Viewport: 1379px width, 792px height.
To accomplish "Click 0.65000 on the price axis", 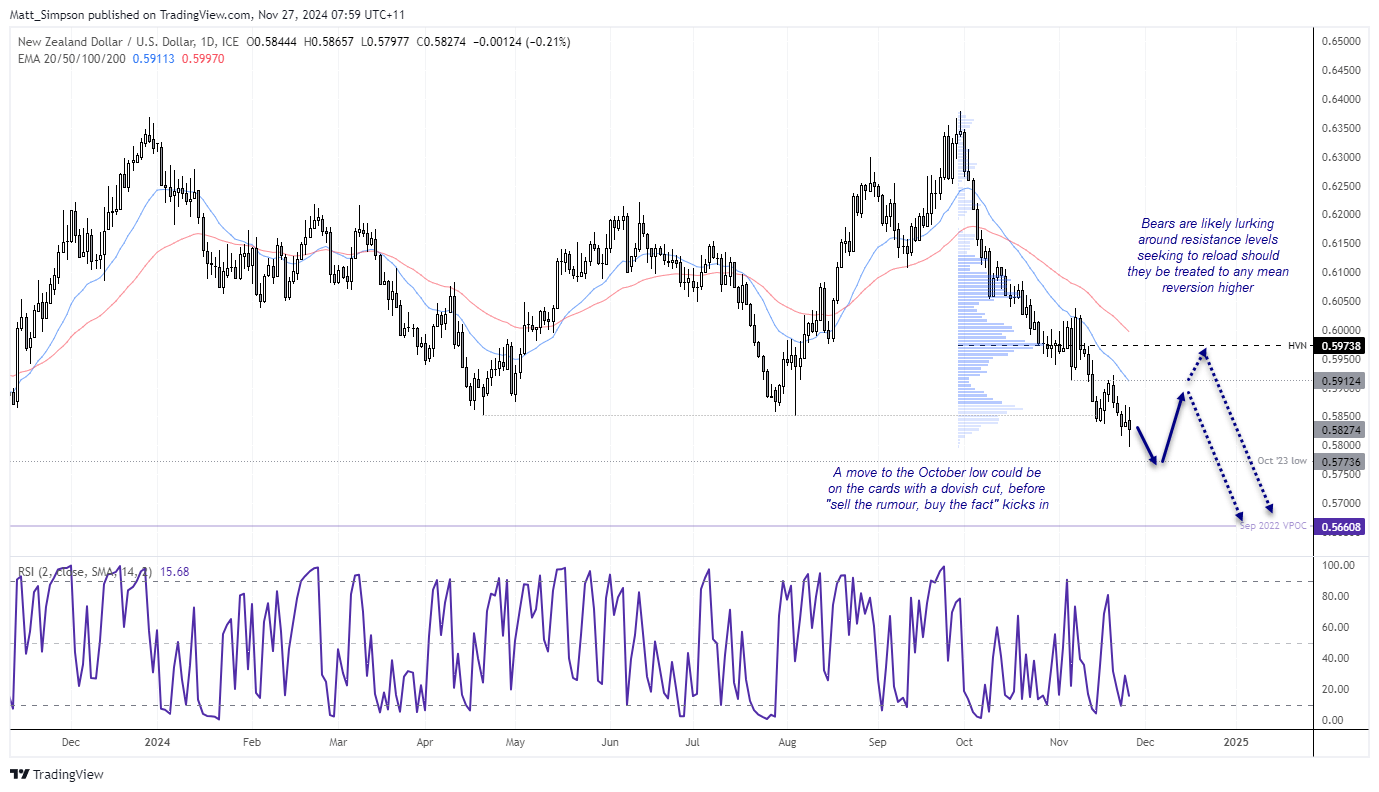I will tap(1339, 42).
